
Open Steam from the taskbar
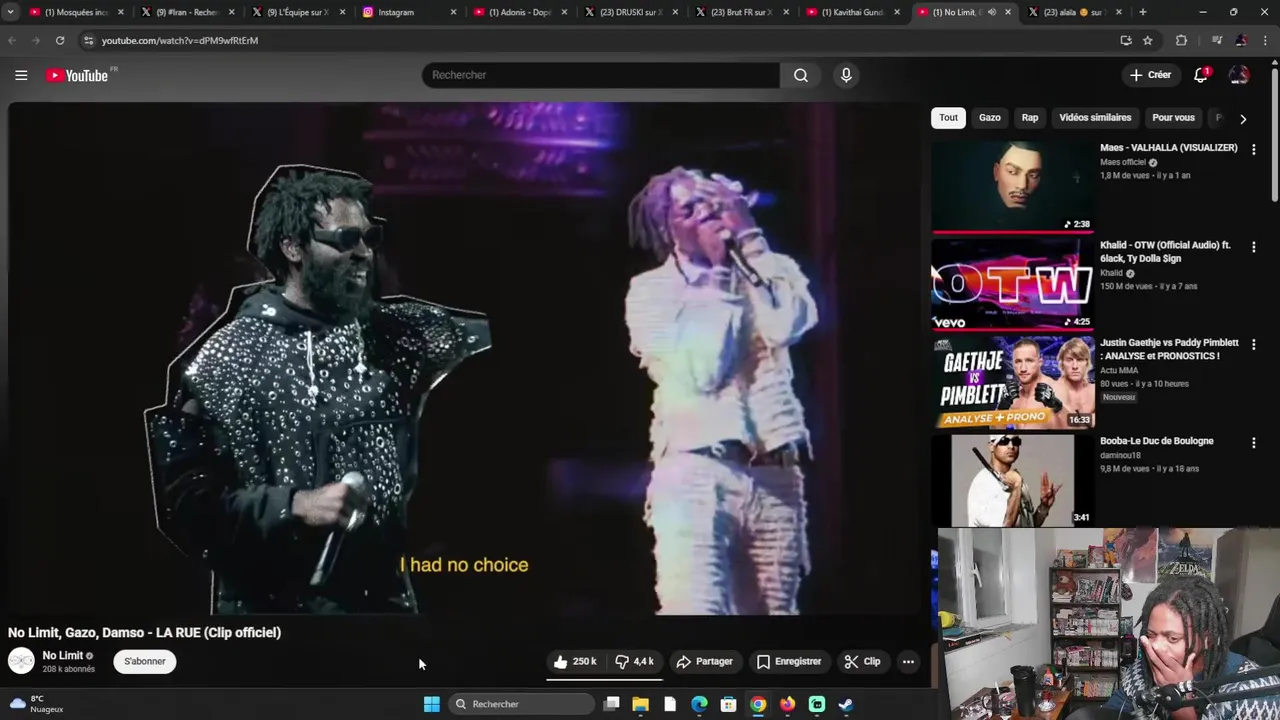coord(846,704)
